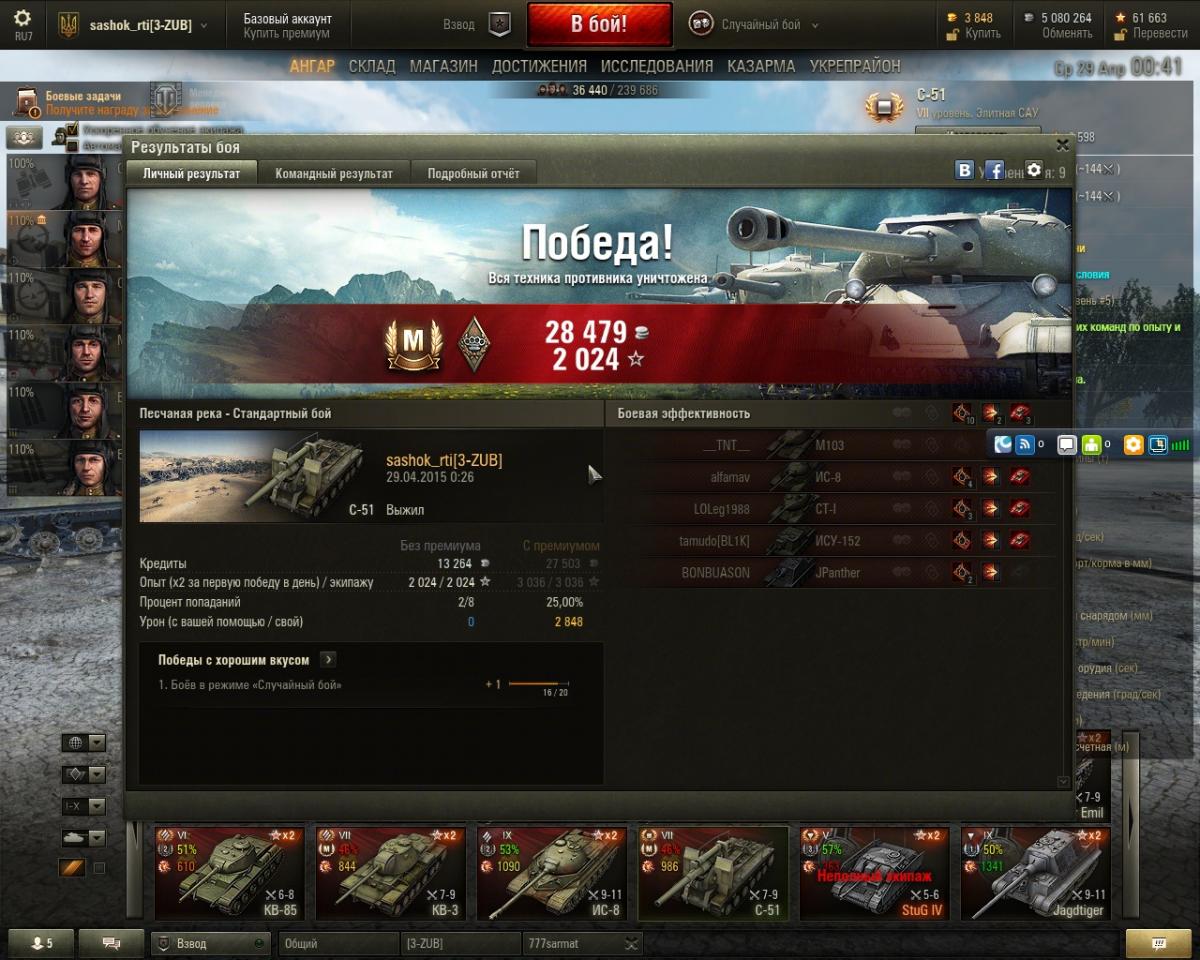This screenshot has width=1200, height=960.
Task: Share result via Facebook icon
Action: click(994, 170)
